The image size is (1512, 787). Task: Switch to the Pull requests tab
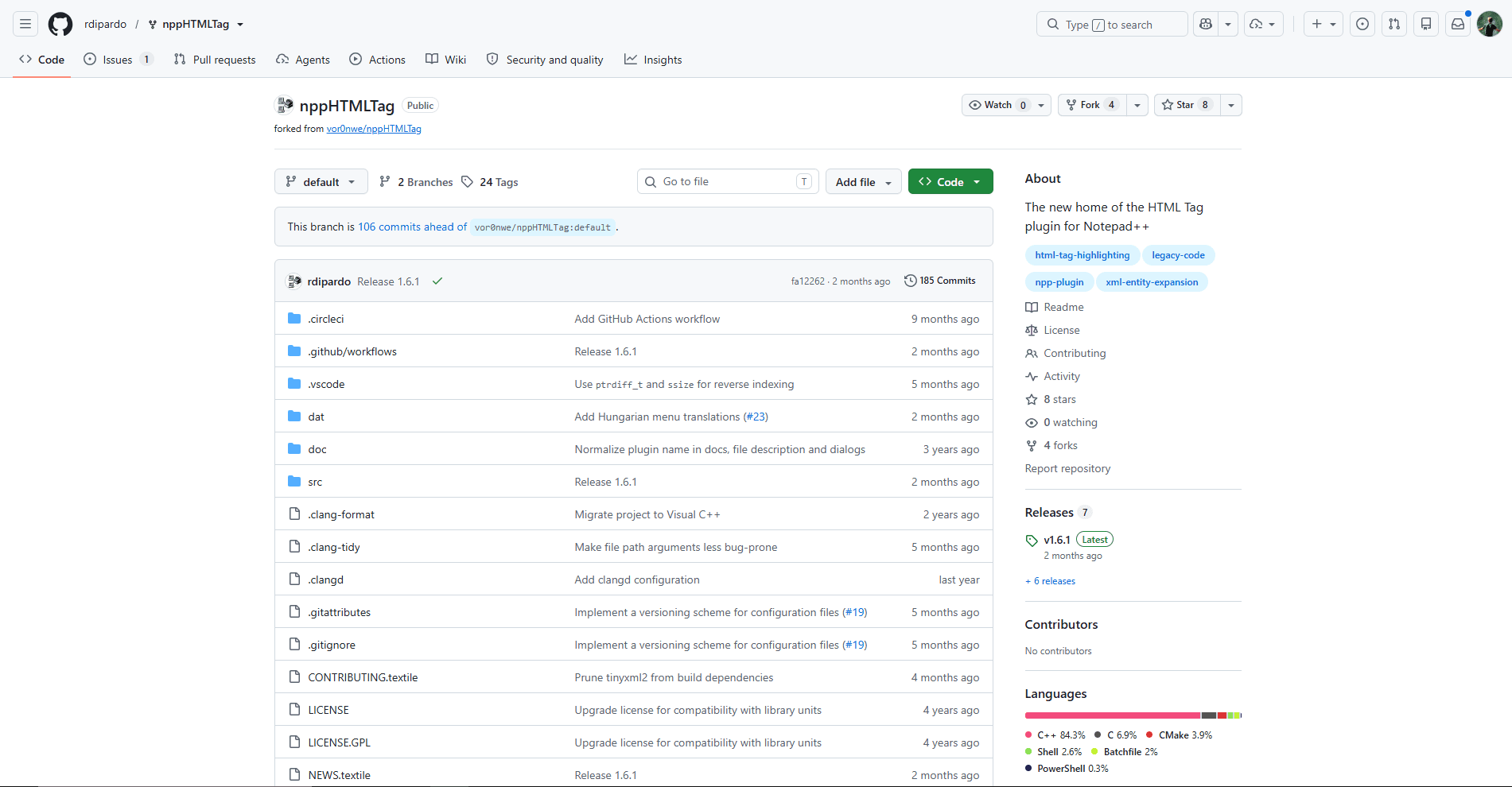[x=215, y=60]
